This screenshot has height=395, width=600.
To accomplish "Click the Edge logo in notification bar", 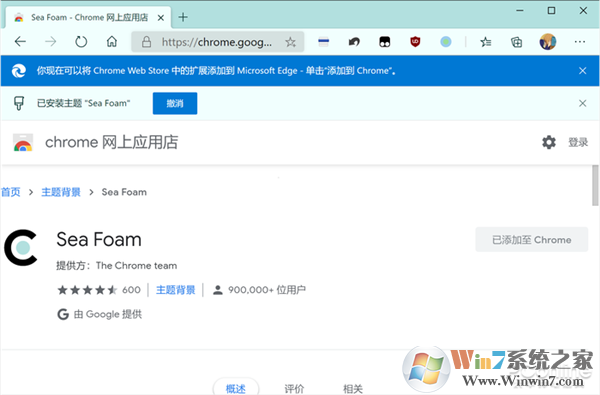I will point(18,71).
